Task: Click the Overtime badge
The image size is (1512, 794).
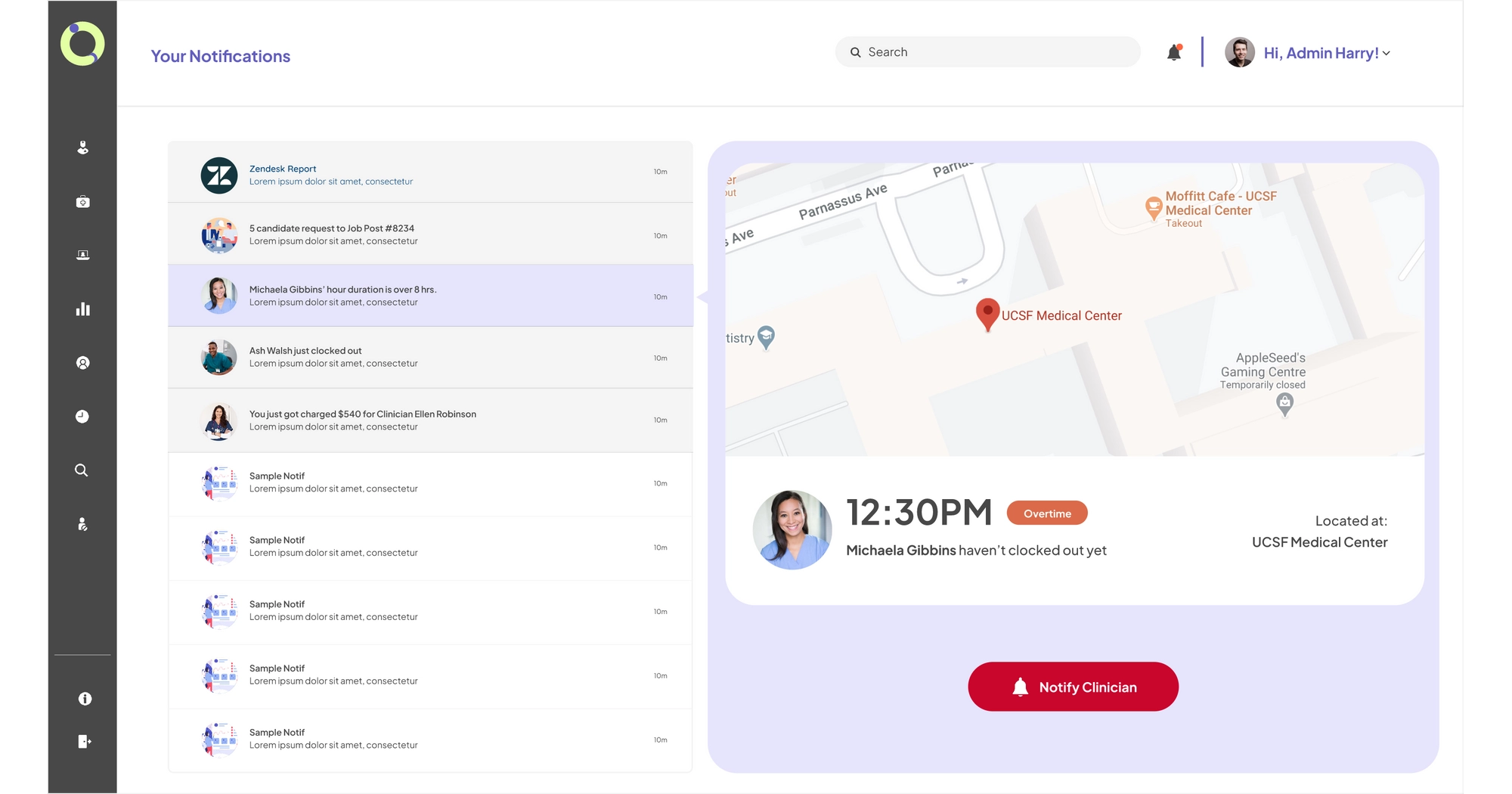Action: pyautogui.click(x=1047, y=513)
